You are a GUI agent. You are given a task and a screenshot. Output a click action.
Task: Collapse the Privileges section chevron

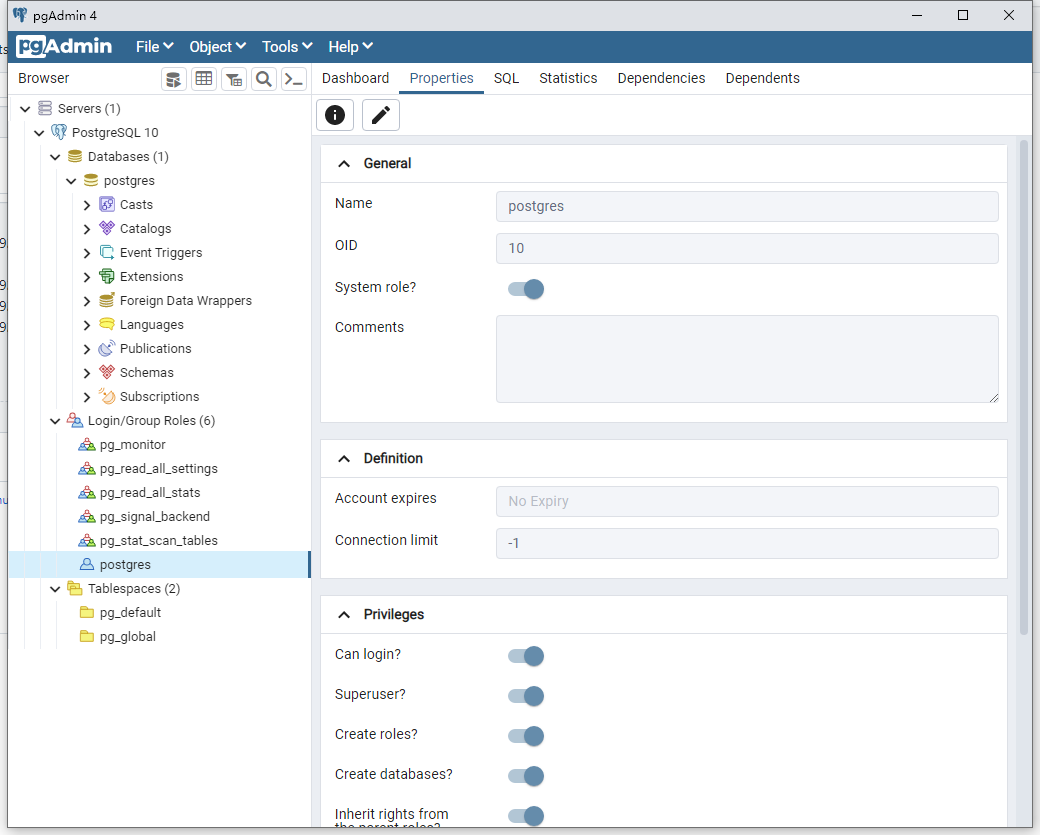point(344,614)
